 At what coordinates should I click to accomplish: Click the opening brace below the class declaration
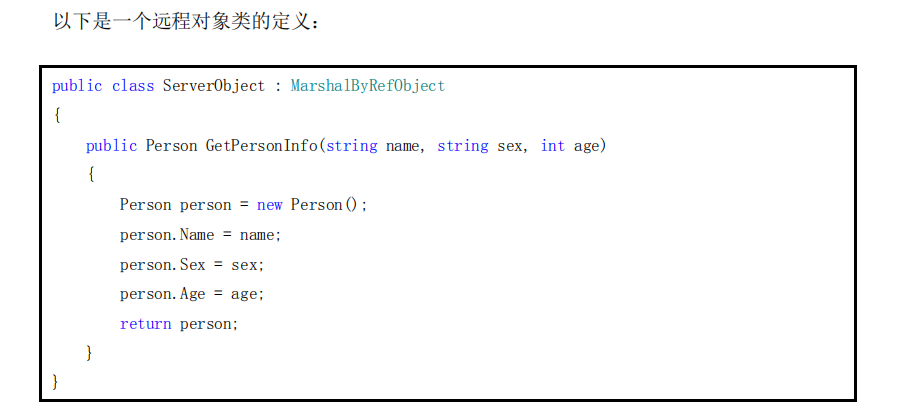(56, 116)
